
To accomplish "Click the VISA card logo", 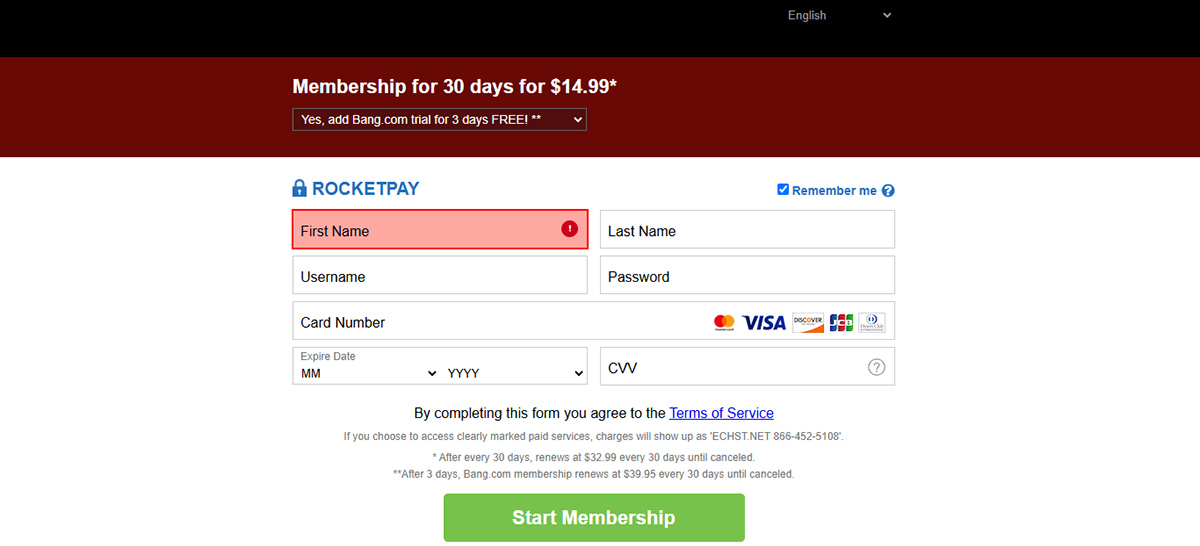I will coord(765,322).
